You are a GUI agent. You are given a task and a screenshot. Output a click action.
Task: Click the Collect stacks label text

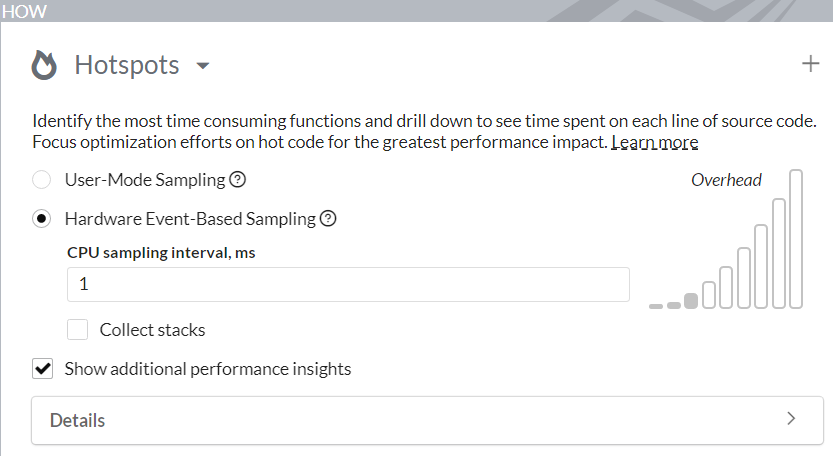pyautogui.click(x=152, y=330)
